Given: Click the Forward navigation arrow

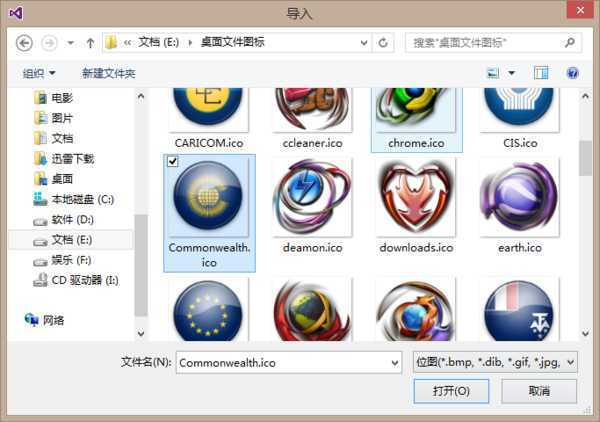Looking at the screenshot, I should (x=49, y=43).
